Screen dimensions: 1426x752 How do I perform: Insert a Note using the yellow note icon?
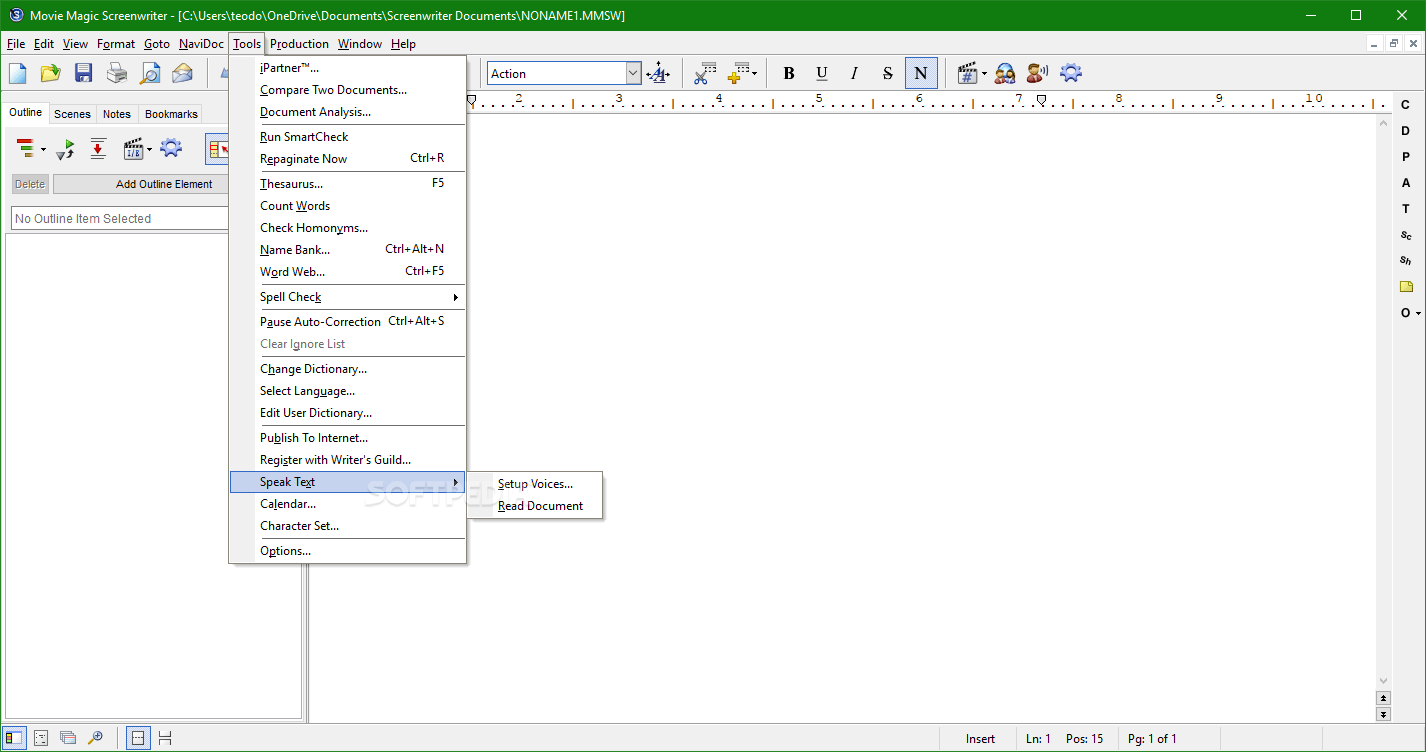(1406, 287)
